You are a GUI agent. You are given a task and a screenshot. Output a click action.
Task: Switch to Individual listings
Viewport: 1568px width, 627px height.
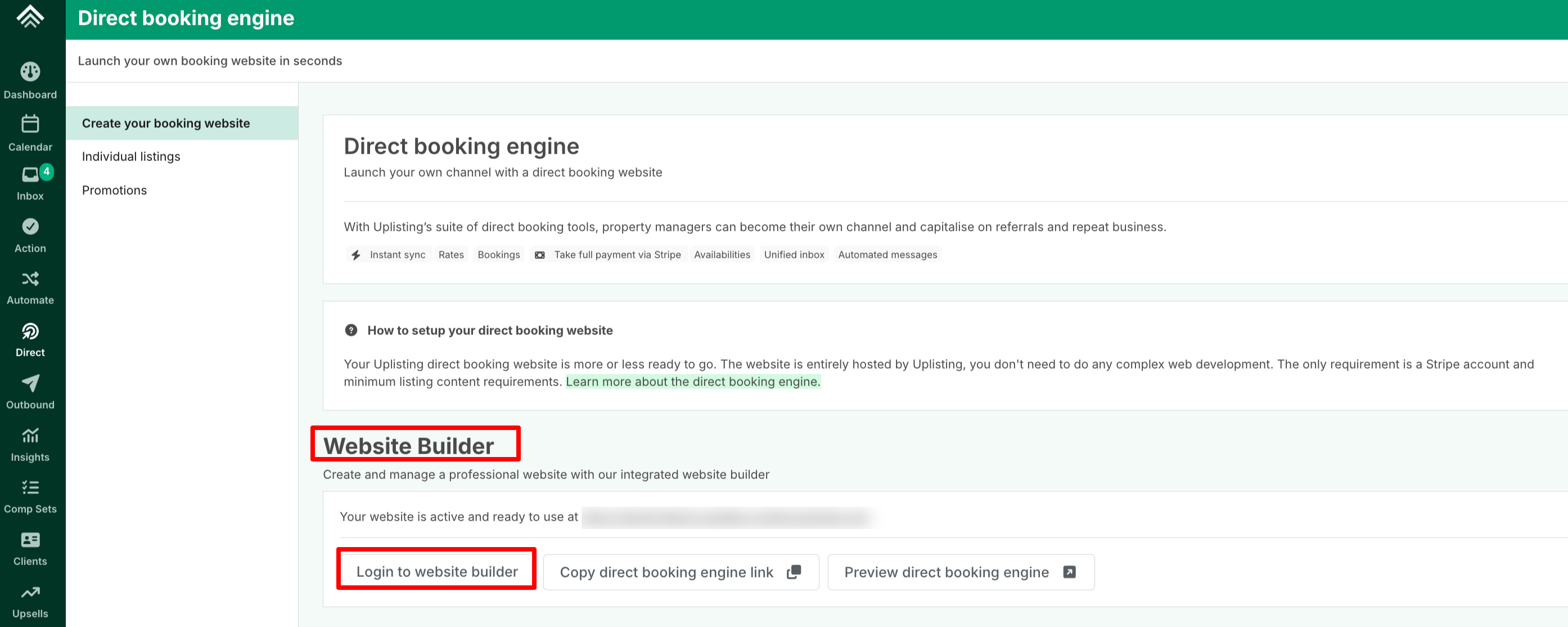pos(131,156)
